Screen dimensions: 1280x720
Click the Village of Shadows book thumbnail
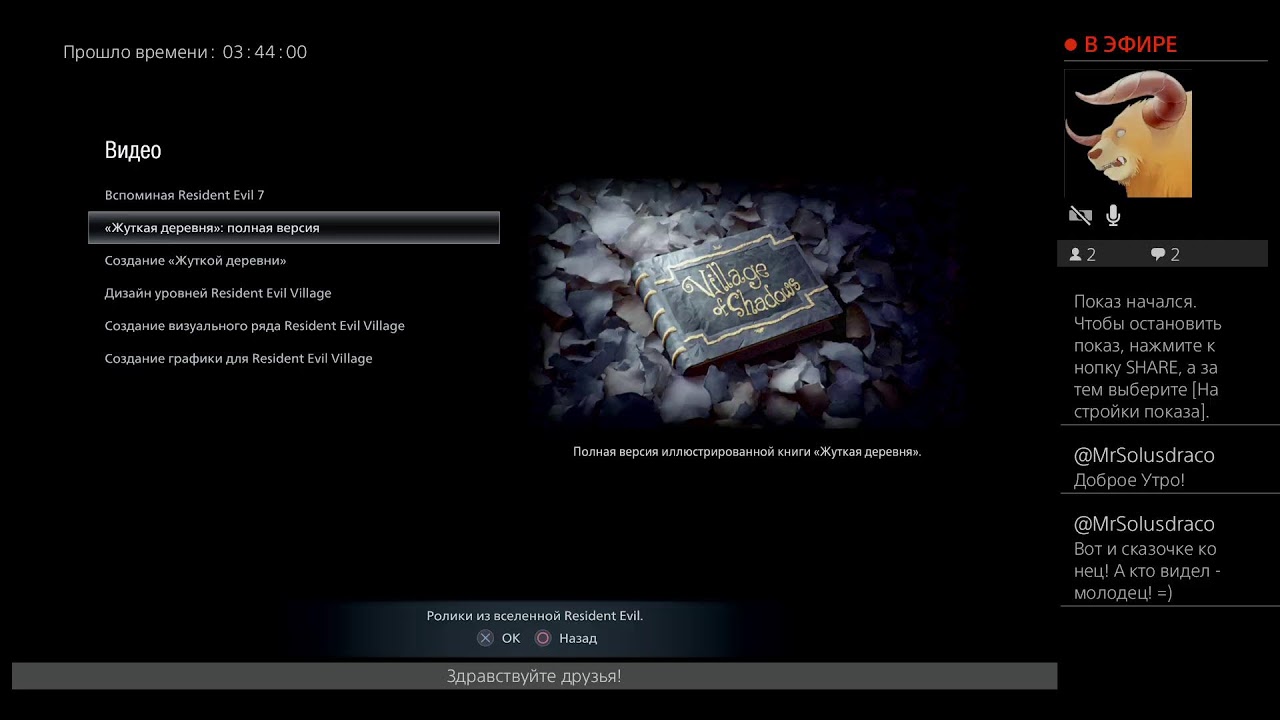747,304
